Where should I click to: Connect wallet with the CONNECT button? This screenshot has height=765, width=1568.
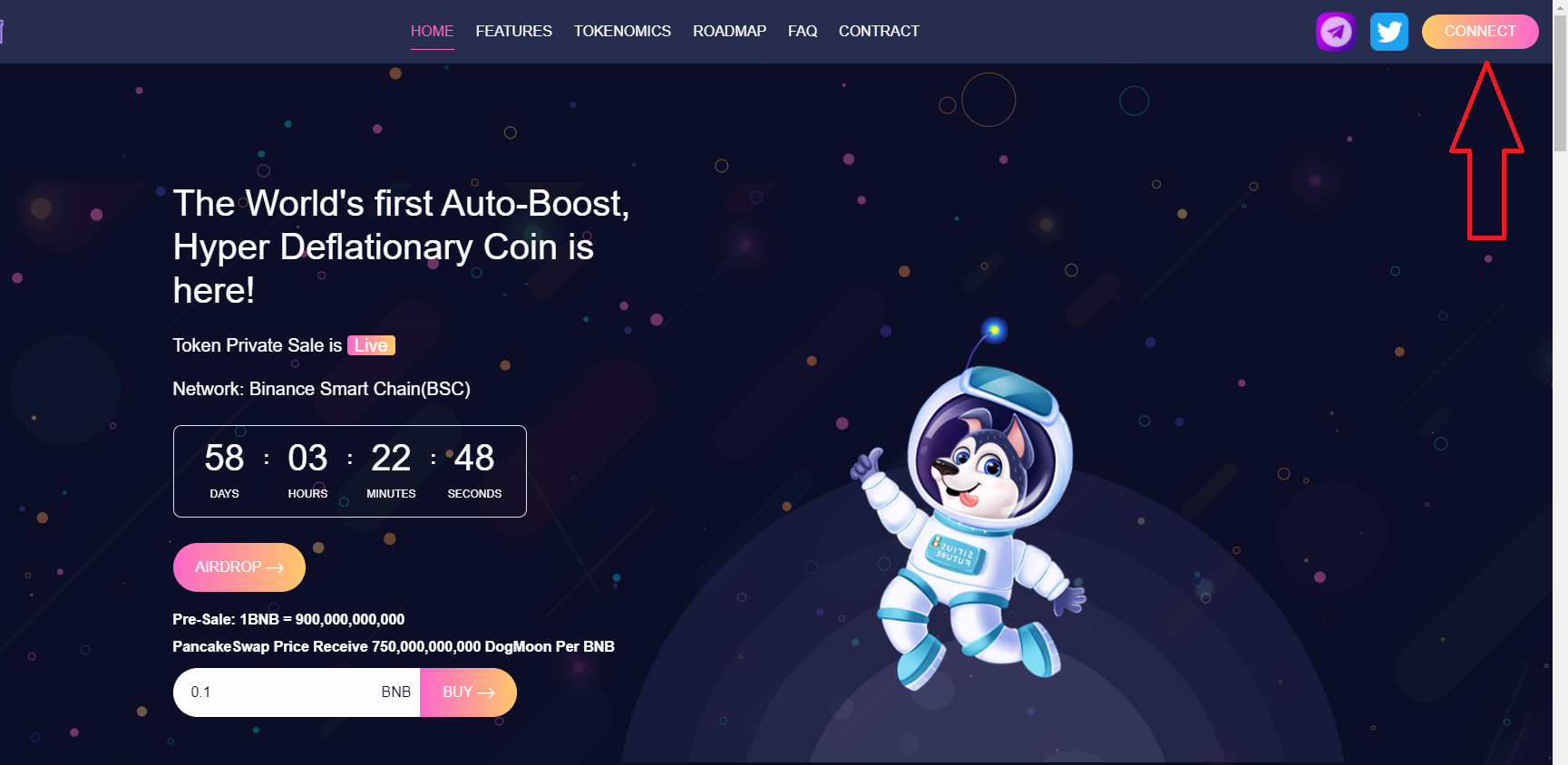(x=1480, y=32)
